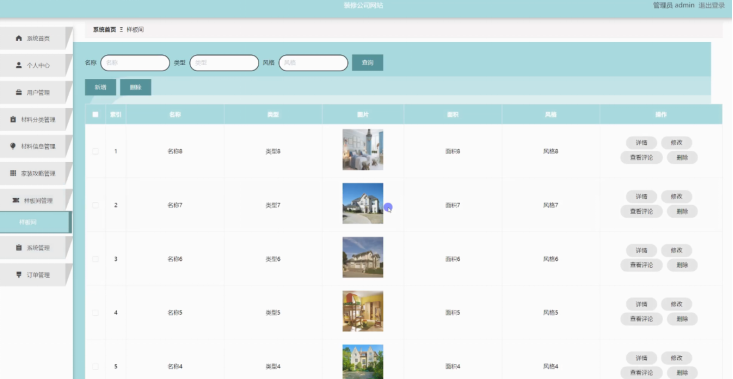Open 系统首页 in the sidebar

tap(36, 38)
